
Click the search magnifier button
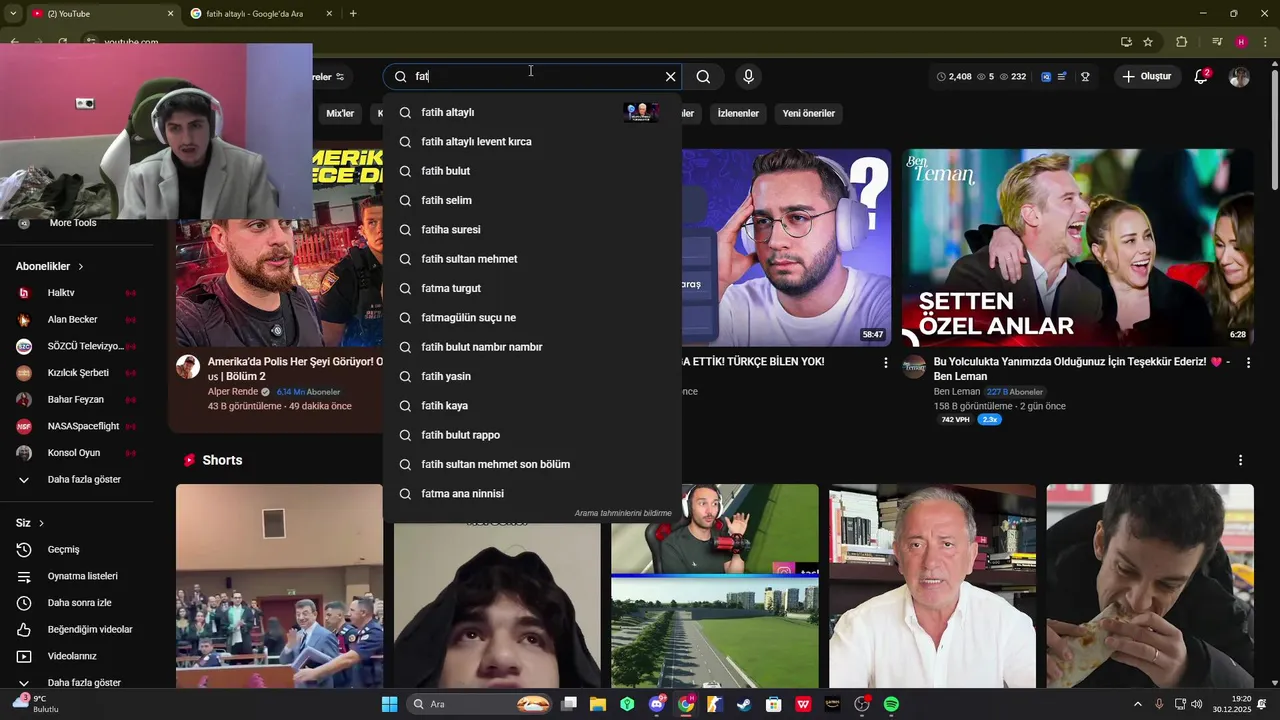(703, 76)
